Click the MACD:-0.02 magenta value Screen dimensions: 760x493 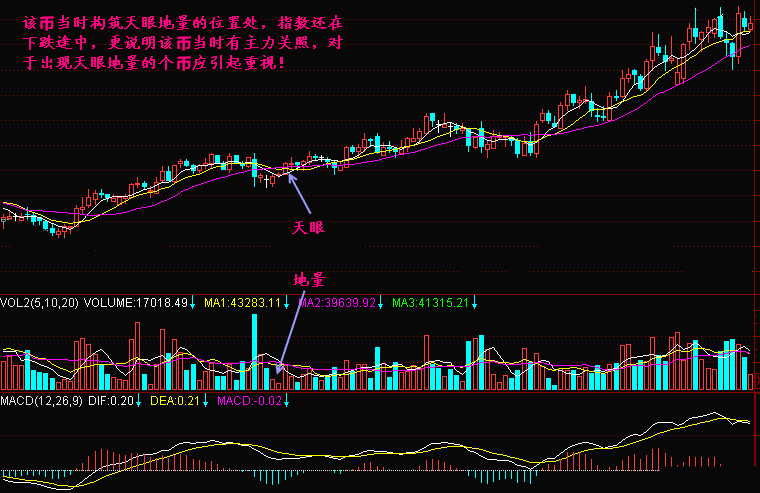tap(249, 401)
